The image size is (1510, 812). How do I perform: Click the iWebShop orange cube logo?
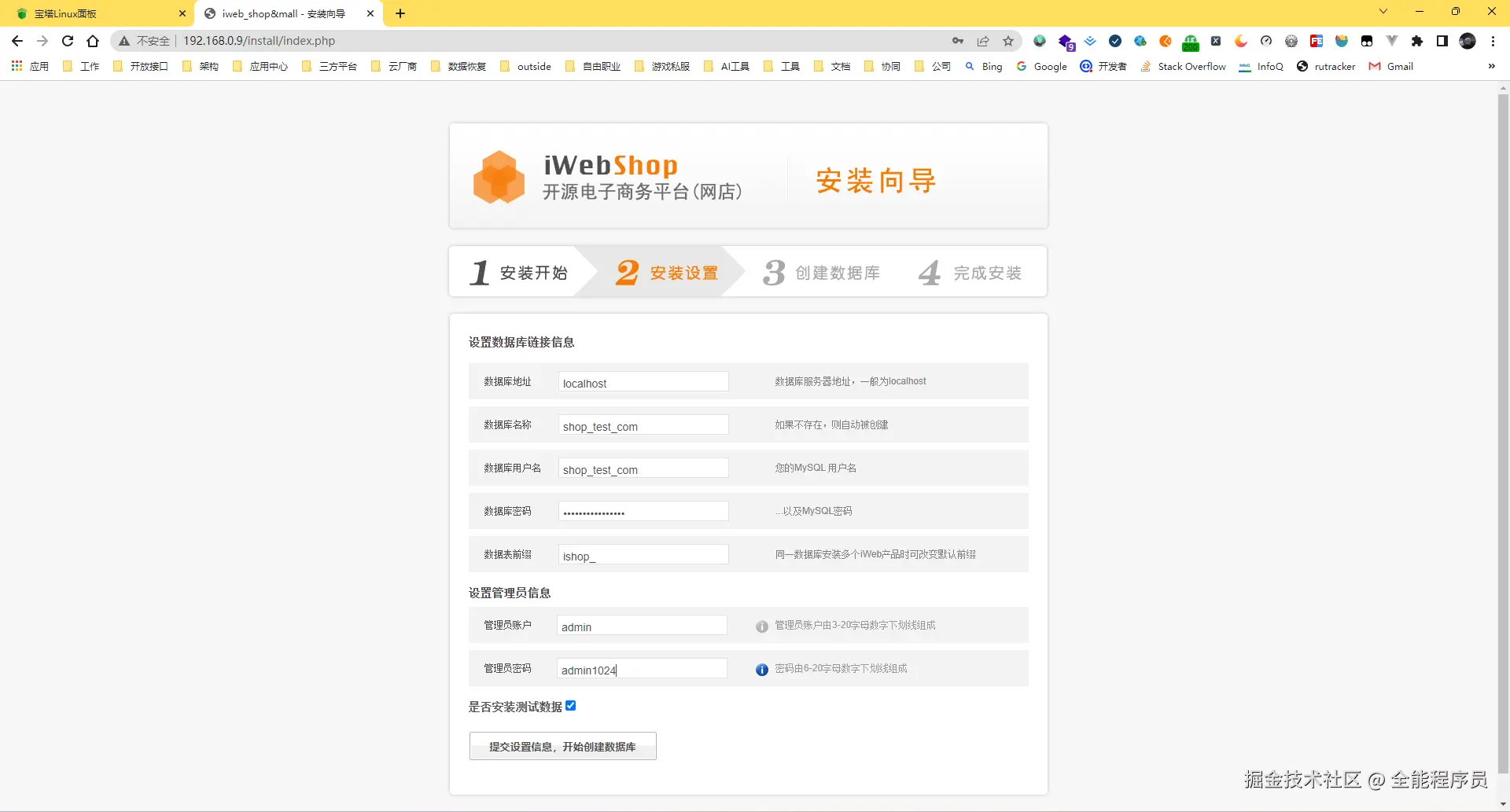tap(499, 177)
